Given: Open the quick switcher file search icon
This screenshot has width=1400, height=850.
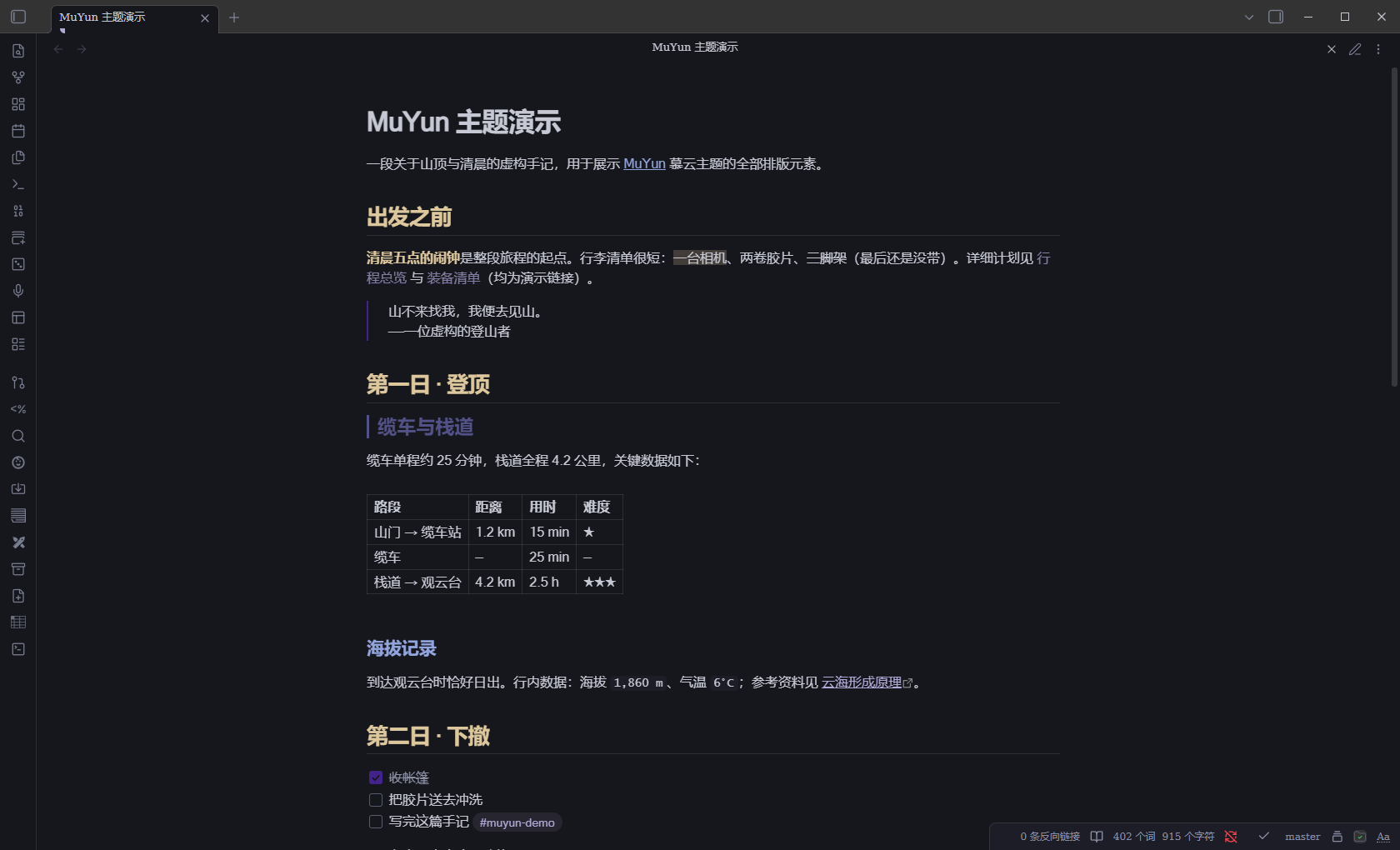Looking at the screenshot, I should click(18, 51).
